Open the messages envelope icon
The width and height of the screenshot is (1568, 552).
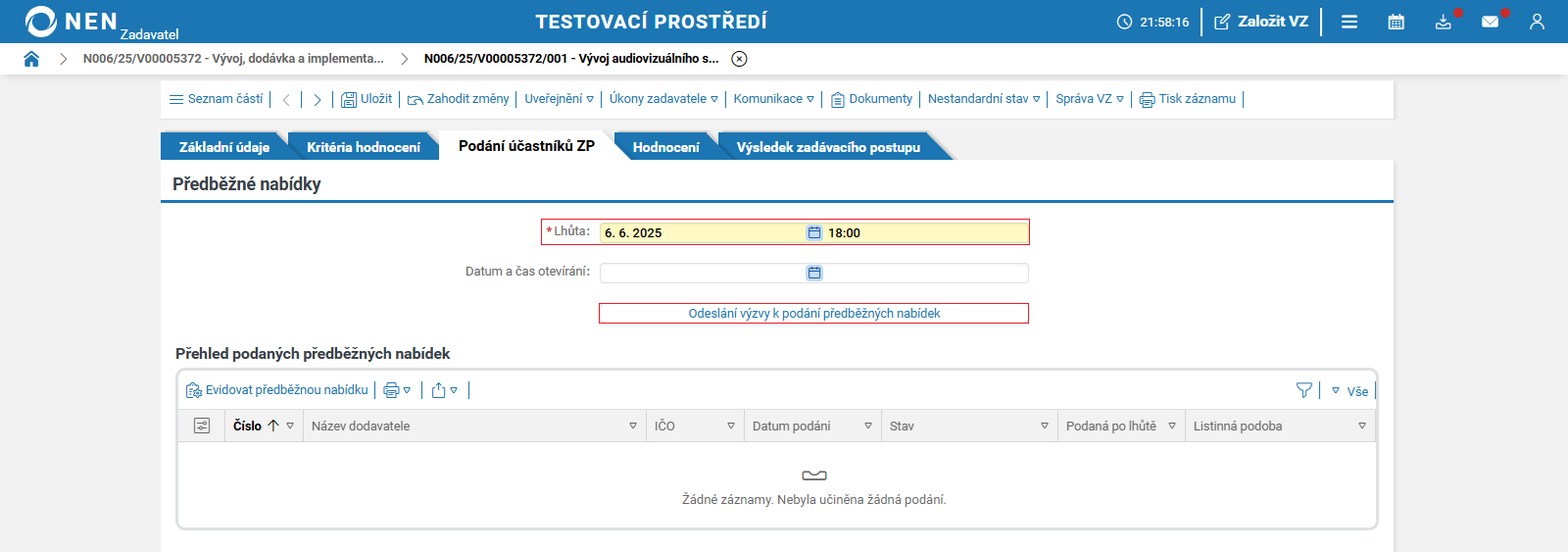1491,22
